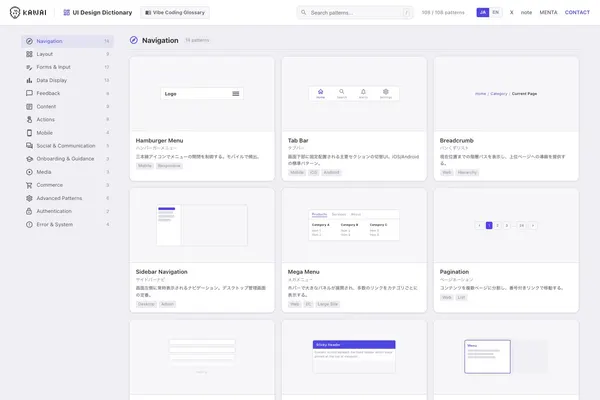Switch language to JA

click(483, 12)
